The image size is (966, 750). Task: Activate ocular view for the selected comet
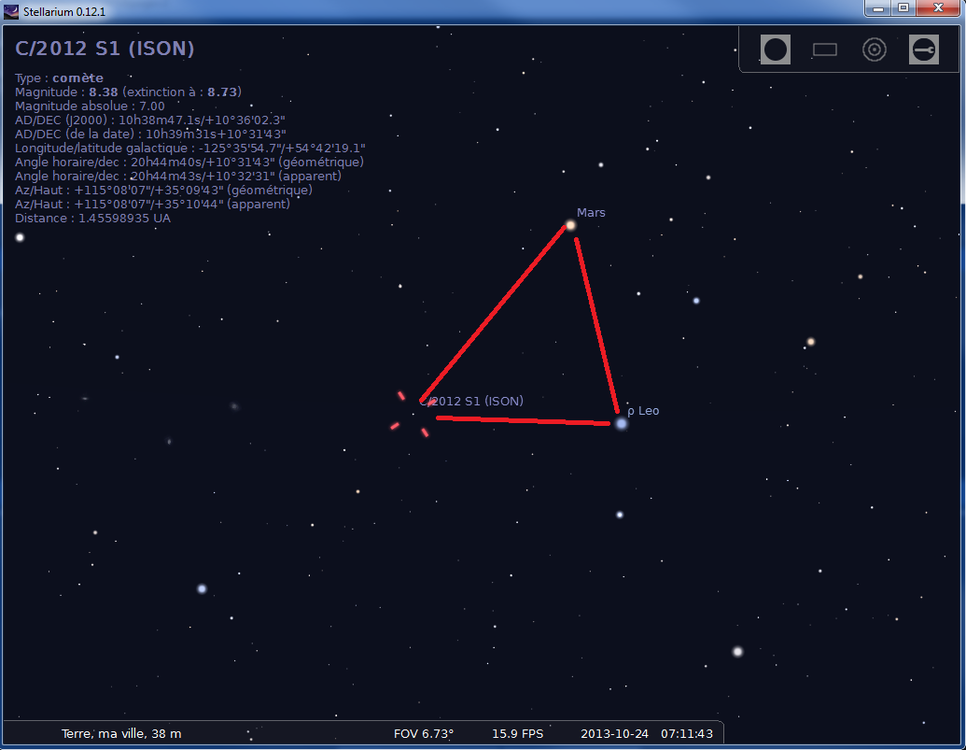(x=775, y=48)
